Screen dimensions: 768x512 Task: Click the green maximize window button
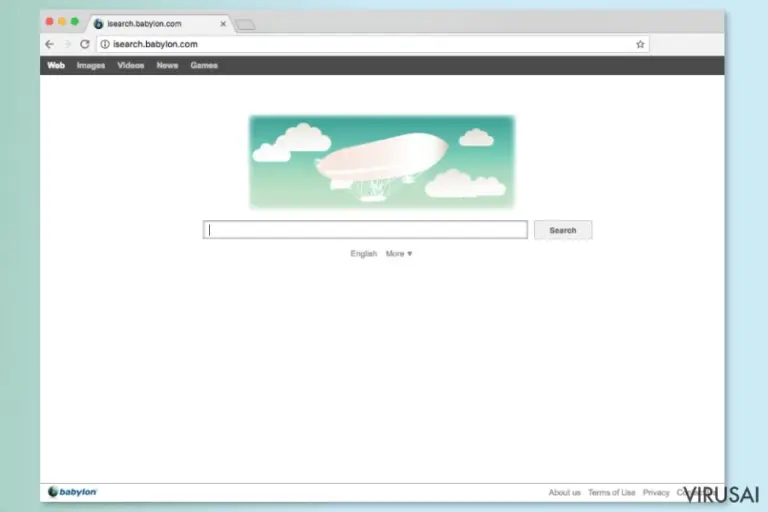74,22
